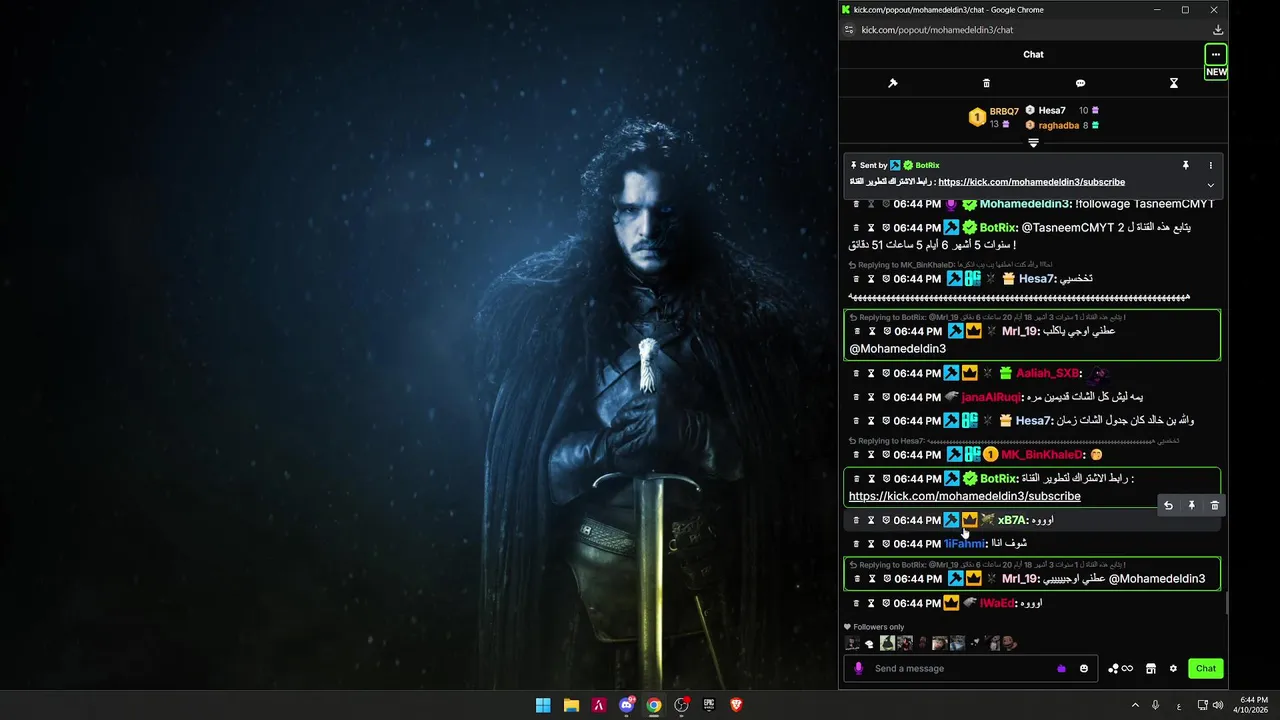Ban janaAlRuqi with the shield icon
Image resolution: width=1280 pixels, height=720 pixels.
886,397
